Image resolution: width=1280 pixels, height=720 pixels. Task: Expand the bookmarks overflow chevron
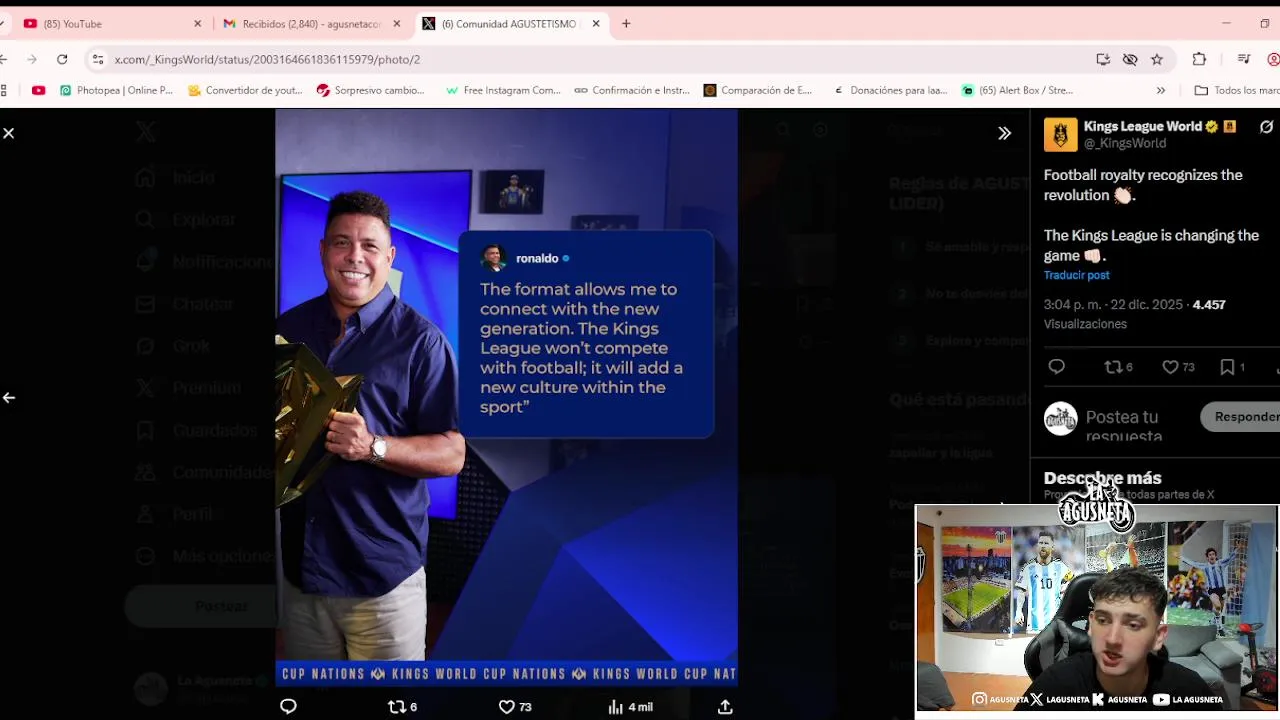1161,90
